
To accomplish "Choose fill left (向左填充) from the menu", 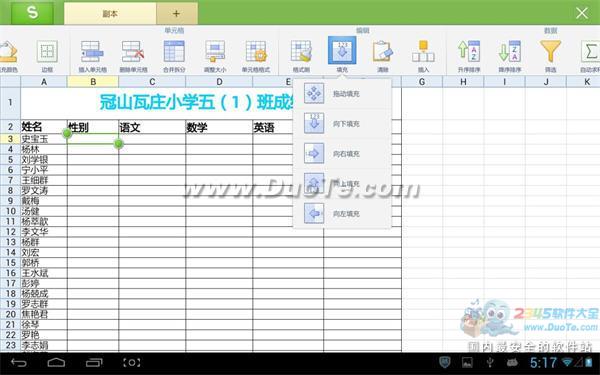I will 342,213.
